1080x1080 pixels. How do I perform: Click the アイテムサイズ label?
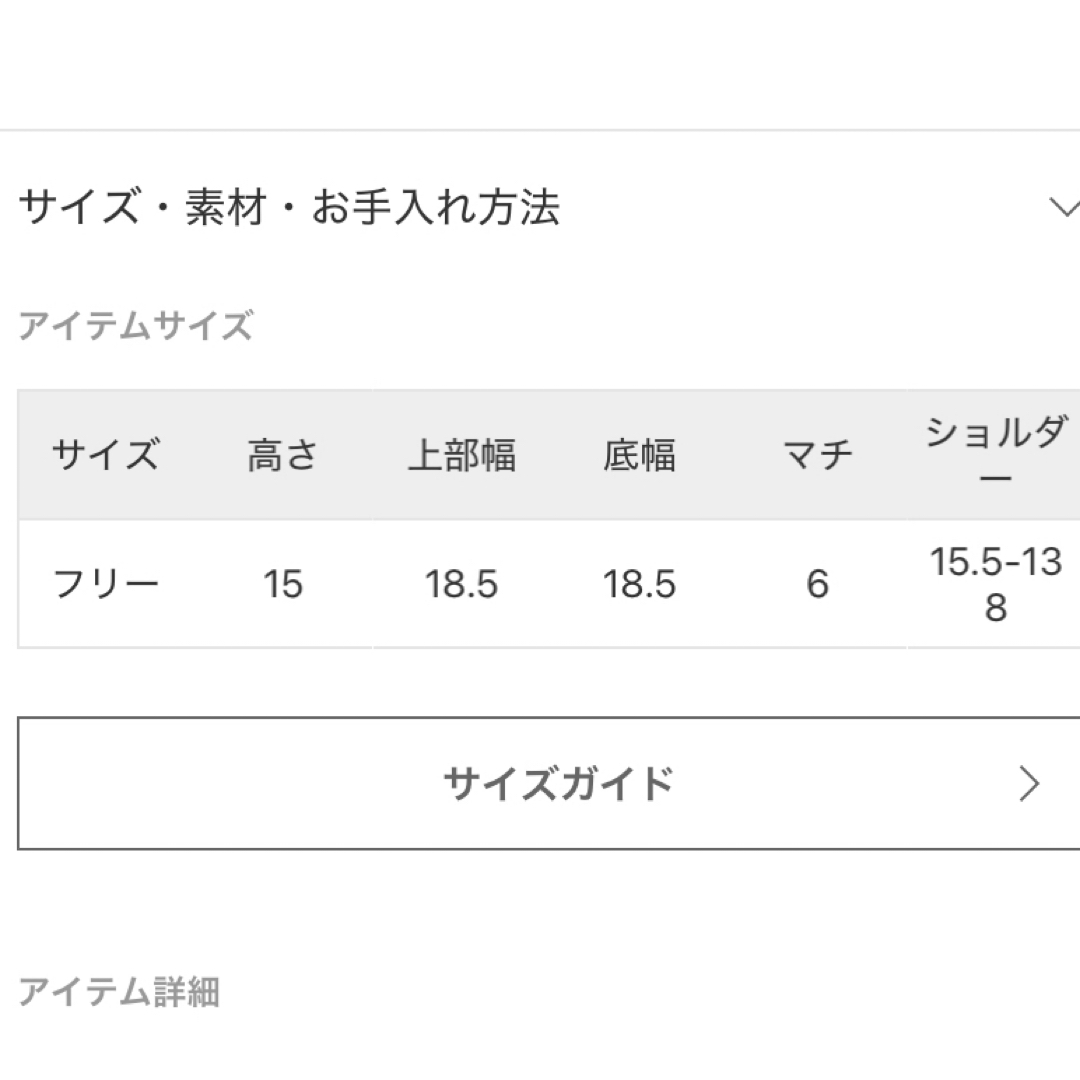pos(136,326)
